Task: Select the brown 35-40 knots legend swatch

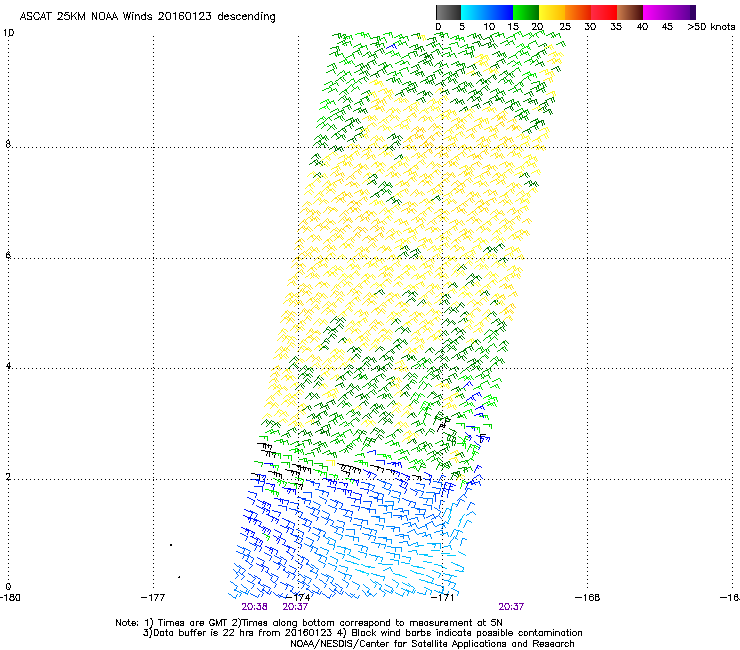Action: [630, 12]
